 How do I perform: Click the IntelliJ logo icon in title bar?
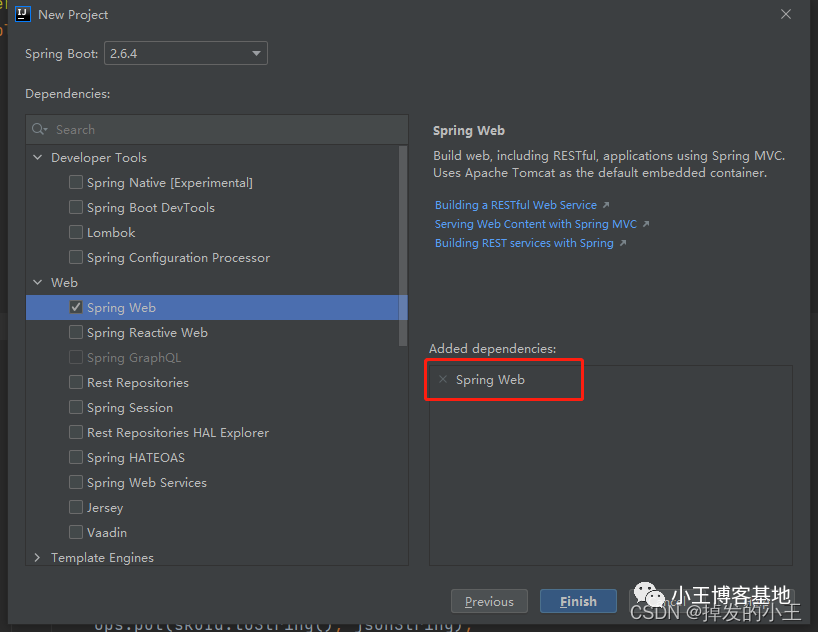click(23, 14)
